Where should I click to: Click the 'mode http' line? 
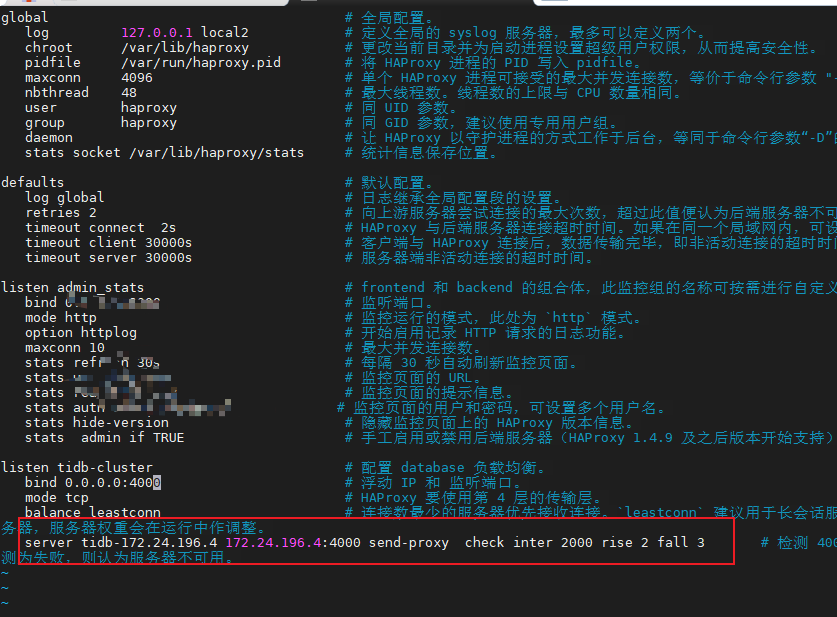point(61,318)
